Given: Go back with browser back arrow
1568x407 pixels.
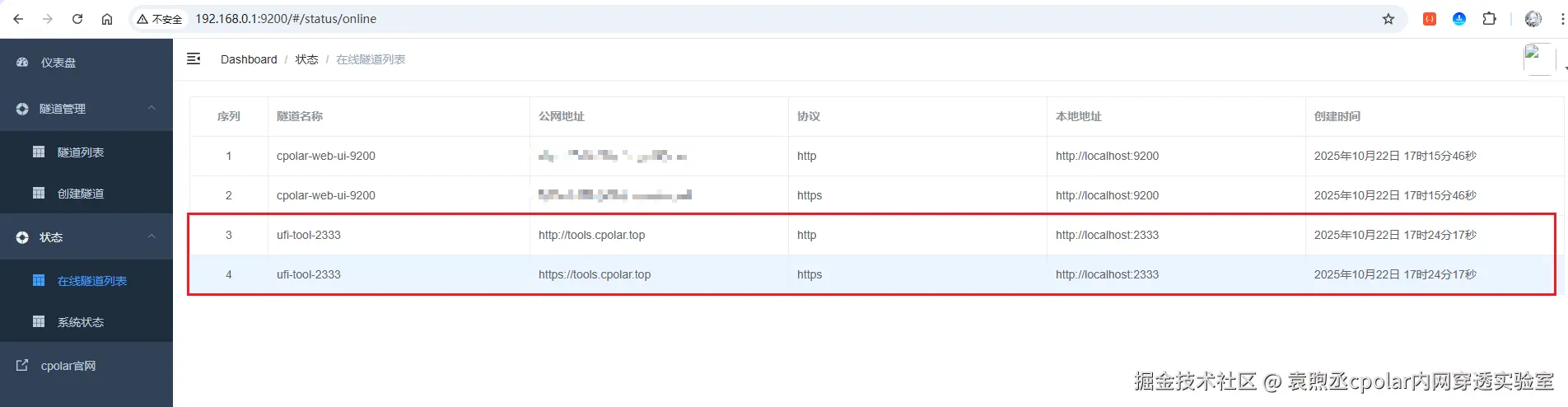Looking at the screenshot, I should pos(18,19).
